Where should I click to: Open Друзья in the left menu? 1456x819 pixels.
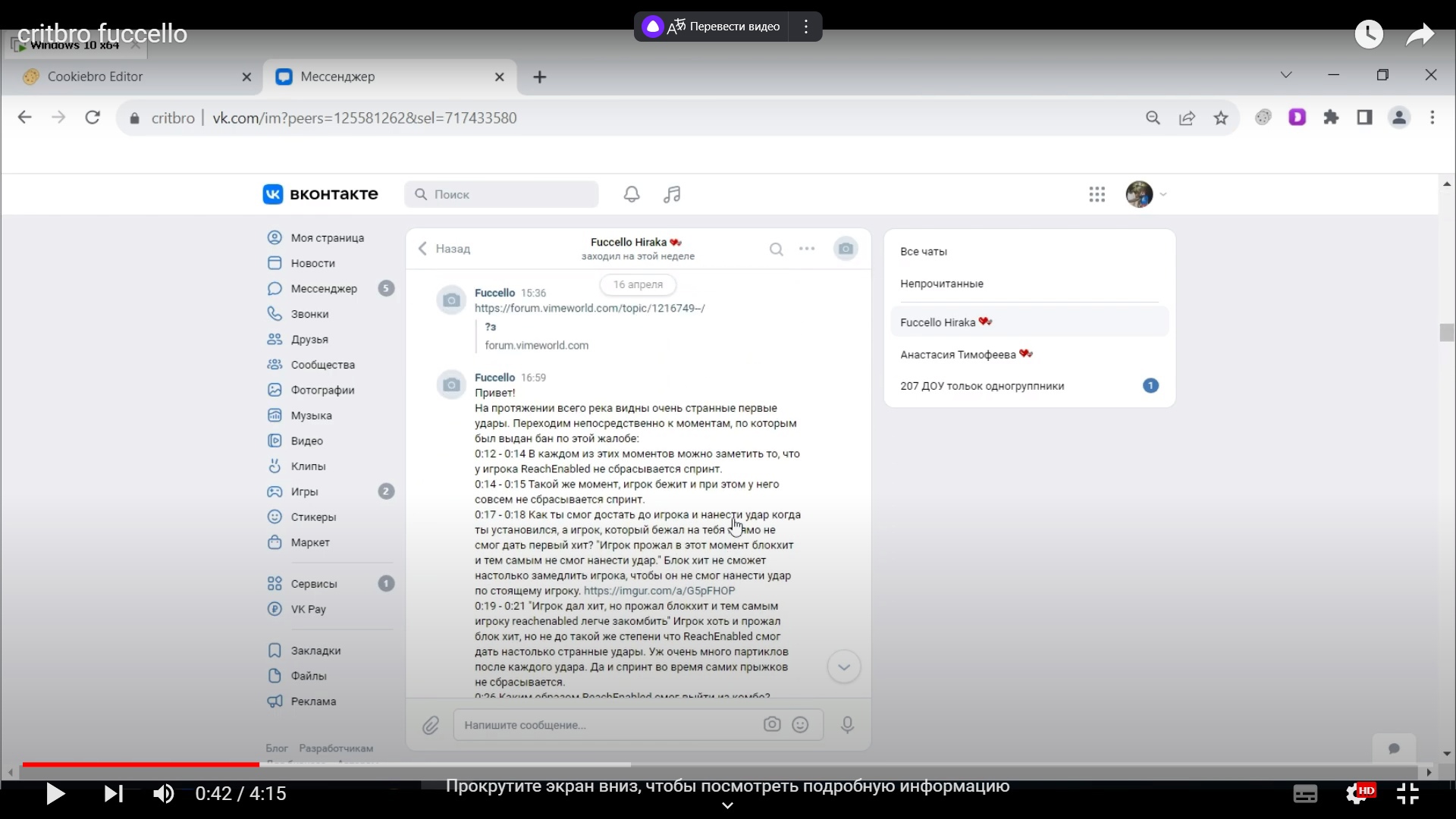pos(309,340)
